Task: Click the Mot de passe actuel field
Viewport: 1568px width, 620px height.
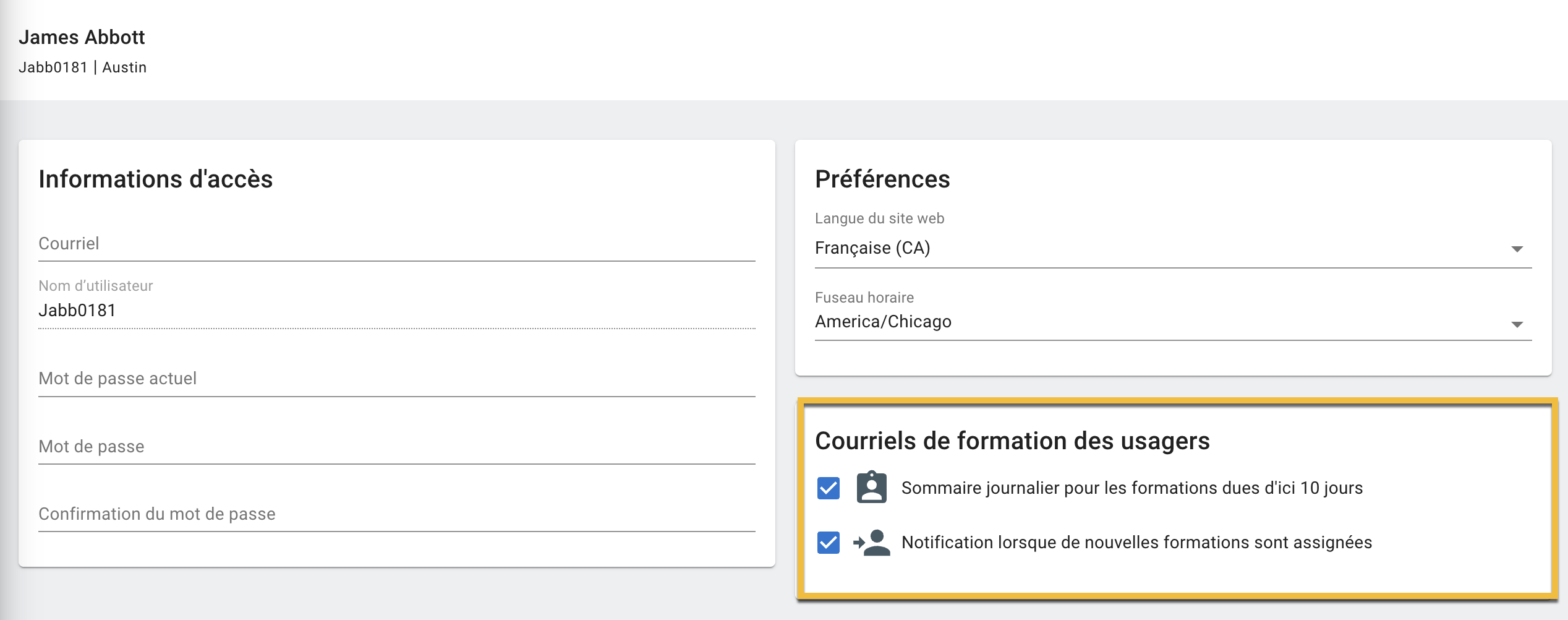Action: pyautogui.click(x=396, y=379)
